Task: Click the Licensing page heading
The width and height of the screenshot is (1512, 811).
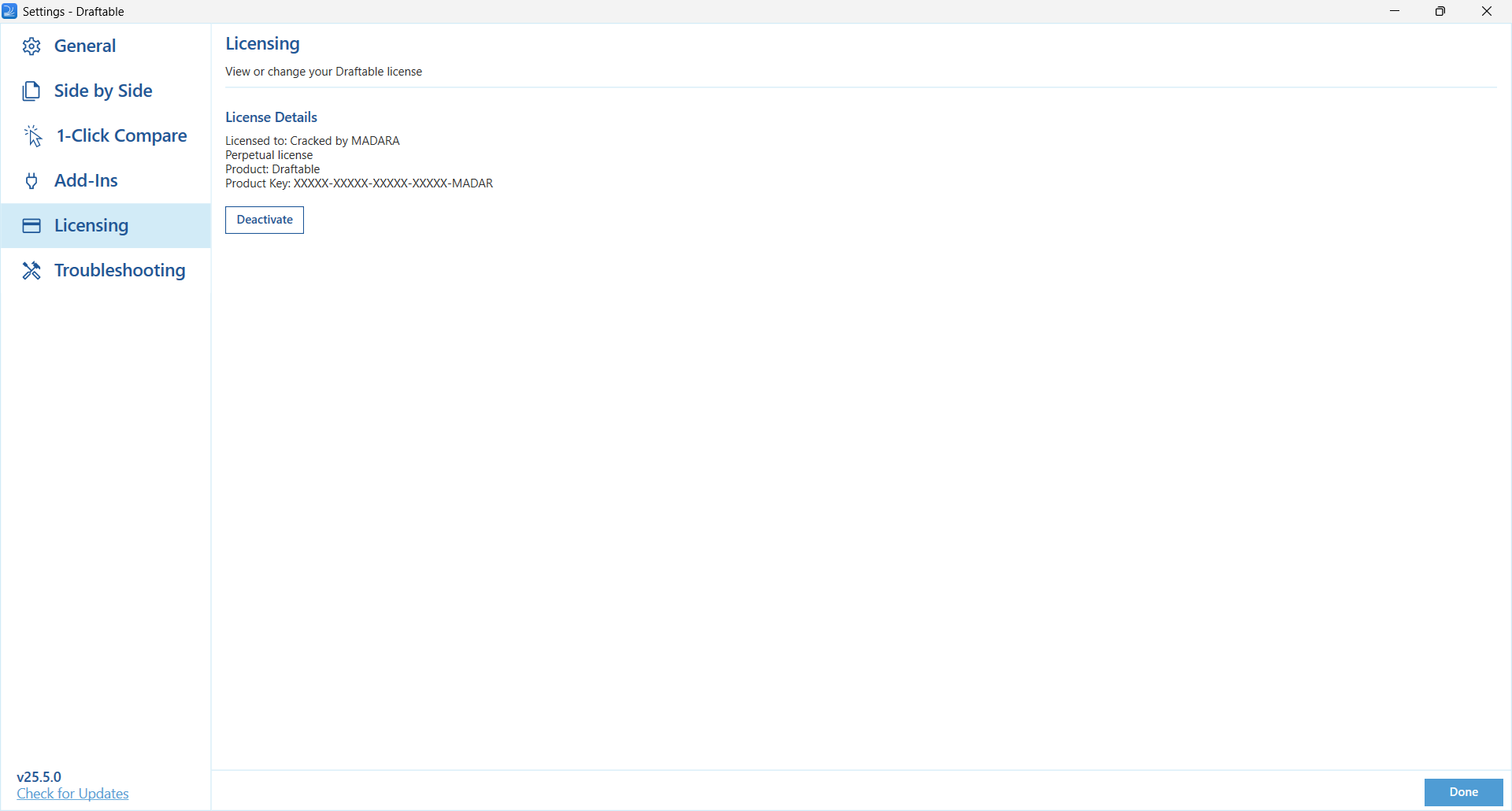Action: pyautogui.click(x=262, y=44)
